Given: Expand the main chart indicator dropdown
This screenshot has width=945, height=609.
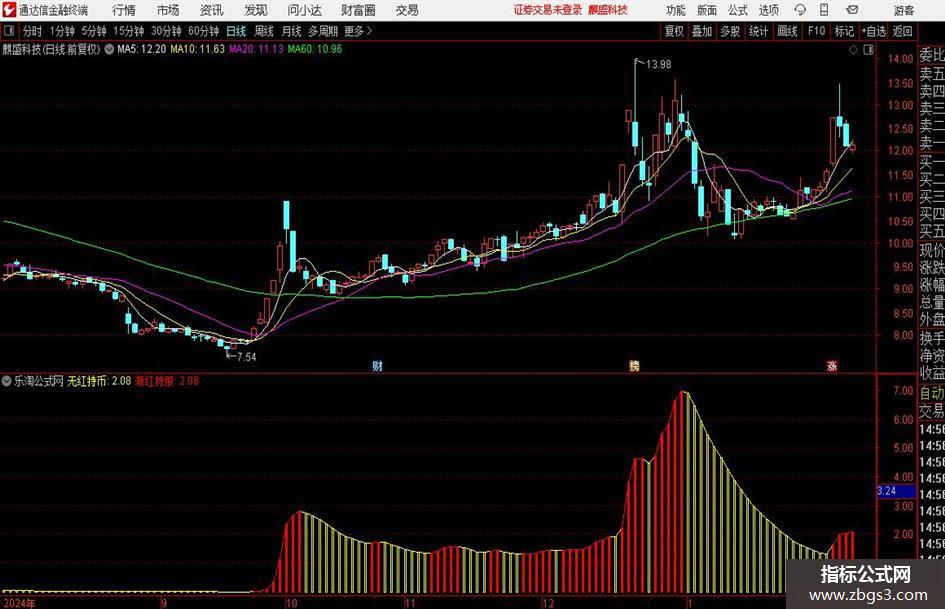Looking at the screenshot, I should pos(109,49).
